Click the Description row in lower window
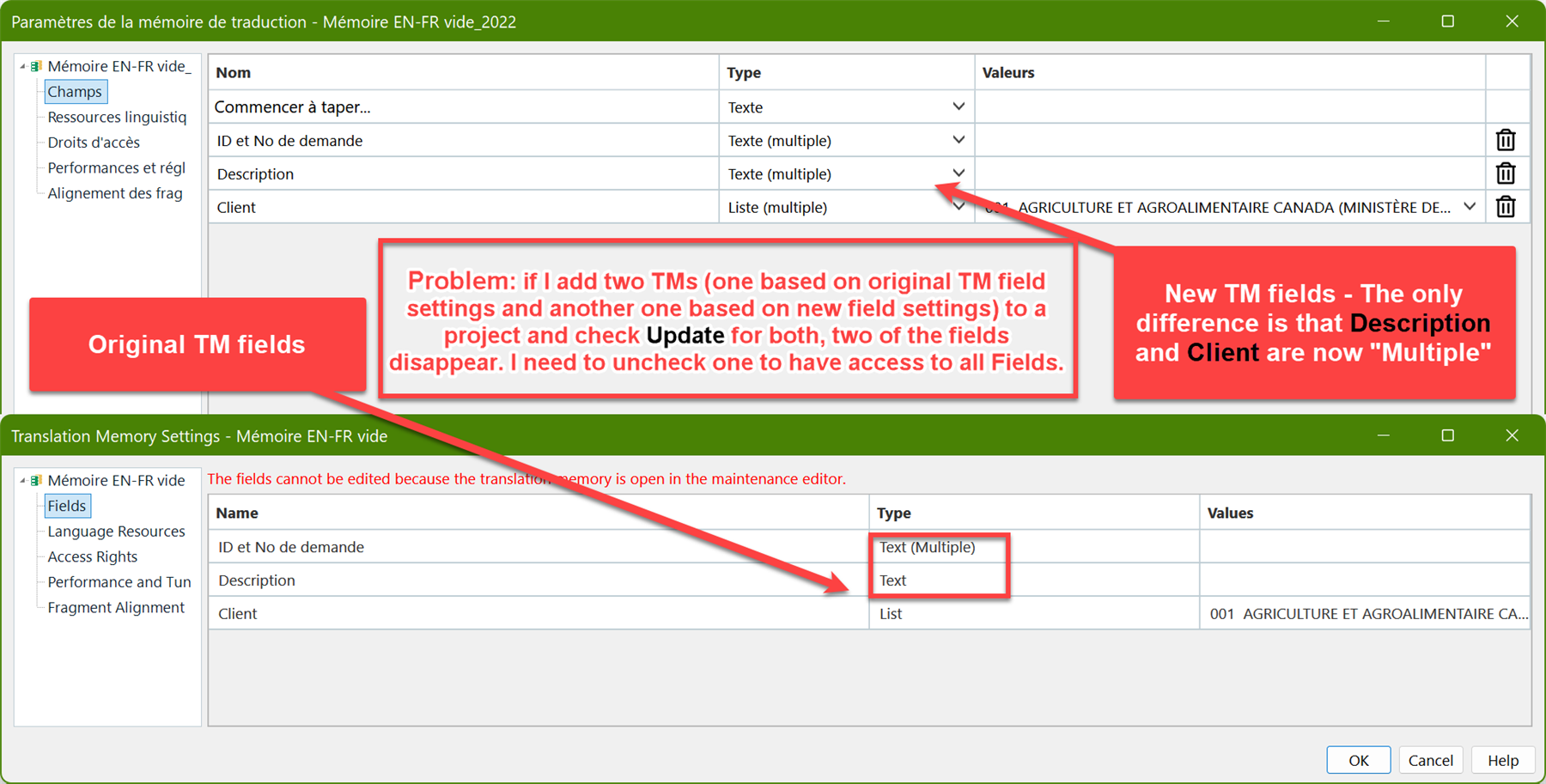The height and width of the screenshot is (784, 1546). coord(869,580)
